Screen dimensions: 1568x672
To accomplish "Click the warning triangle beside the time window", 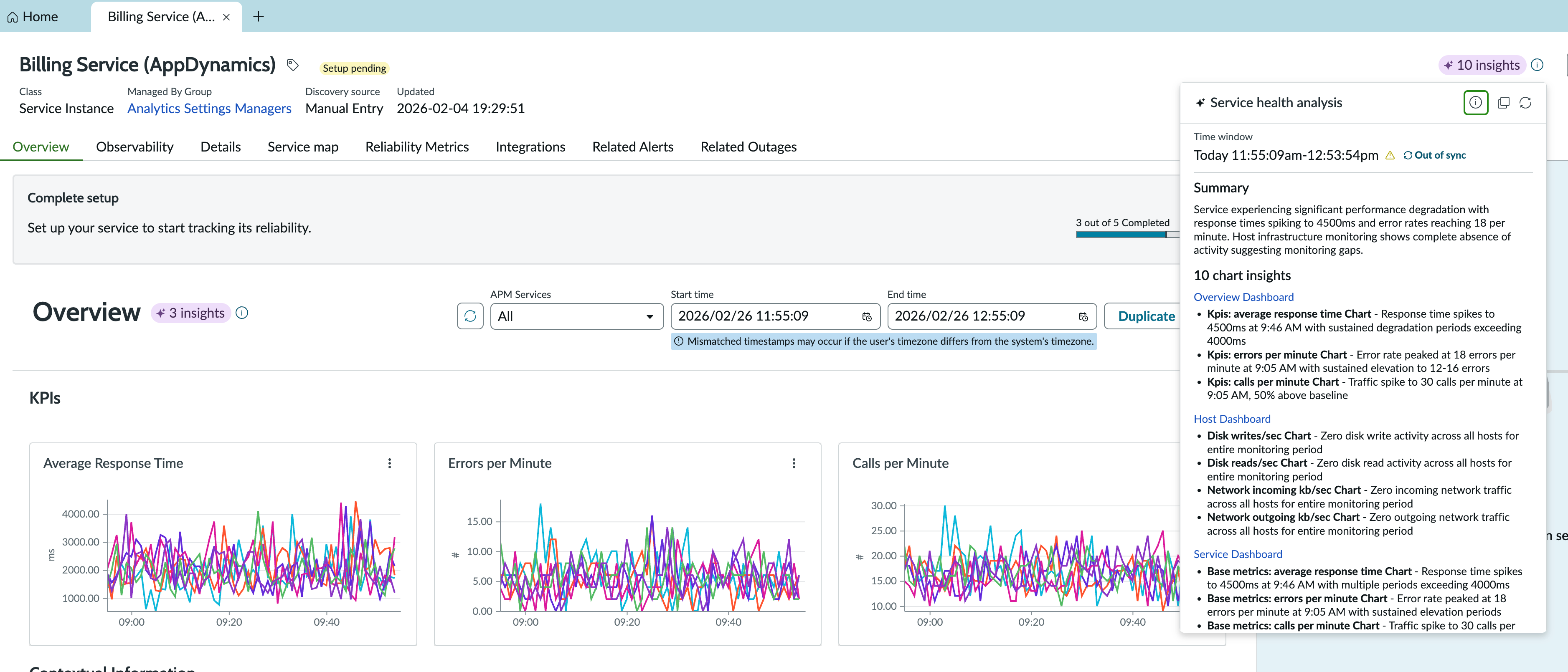I will [1390, 156].
